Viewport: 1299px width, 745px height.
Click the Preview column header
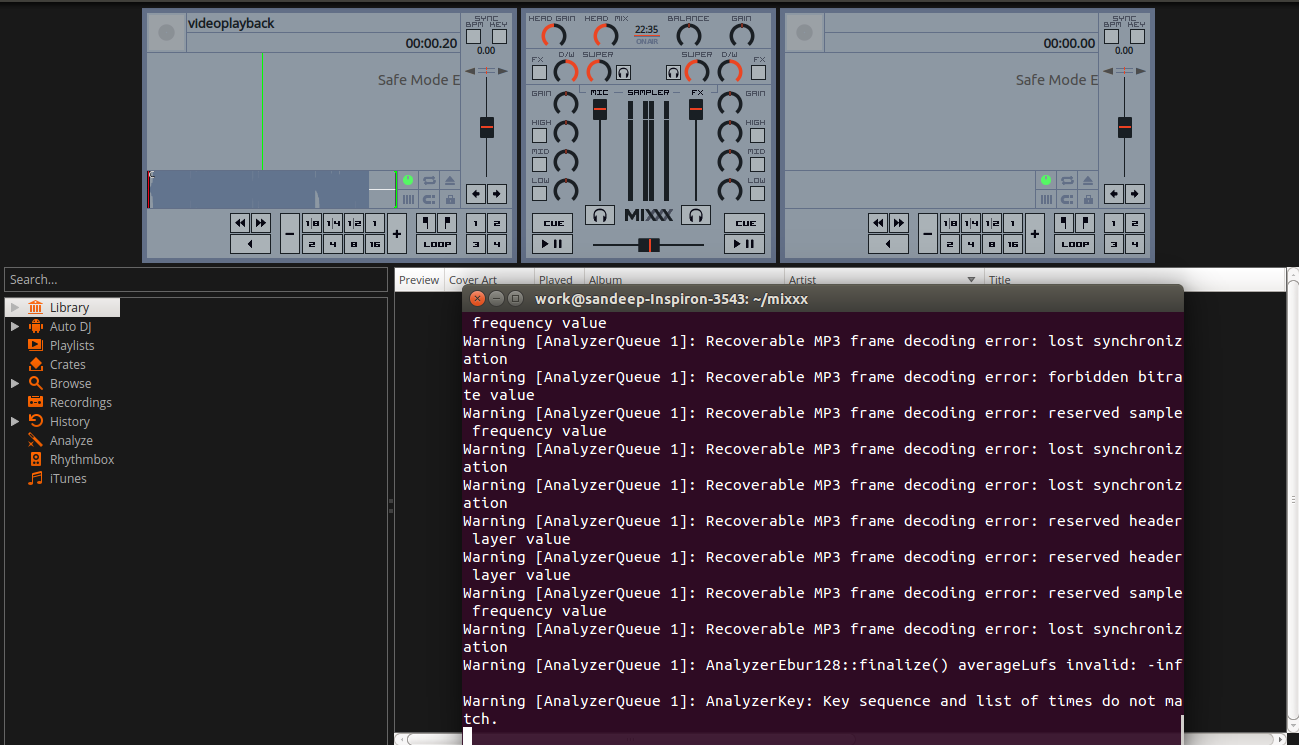[x=419, y=280]
